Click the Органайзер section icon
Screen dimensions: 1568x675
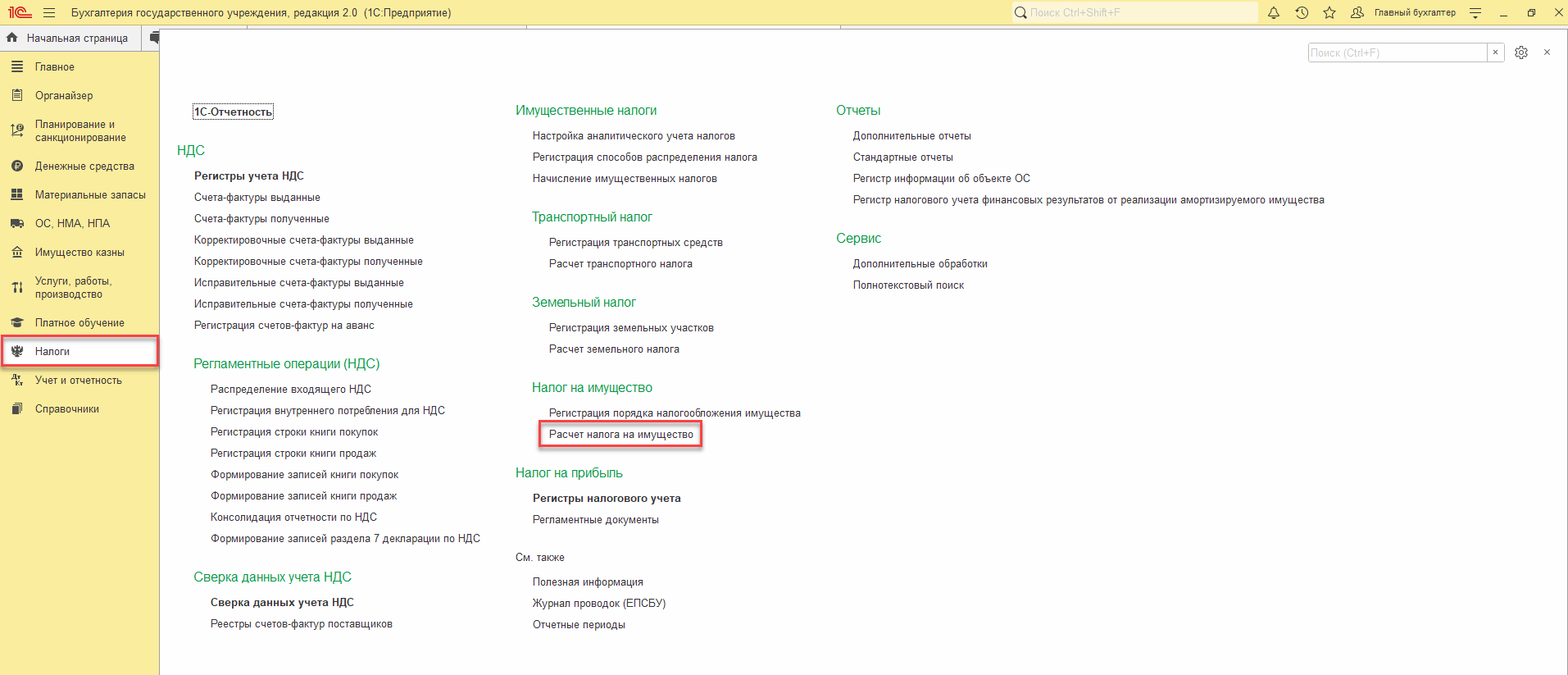coord(17,95)
